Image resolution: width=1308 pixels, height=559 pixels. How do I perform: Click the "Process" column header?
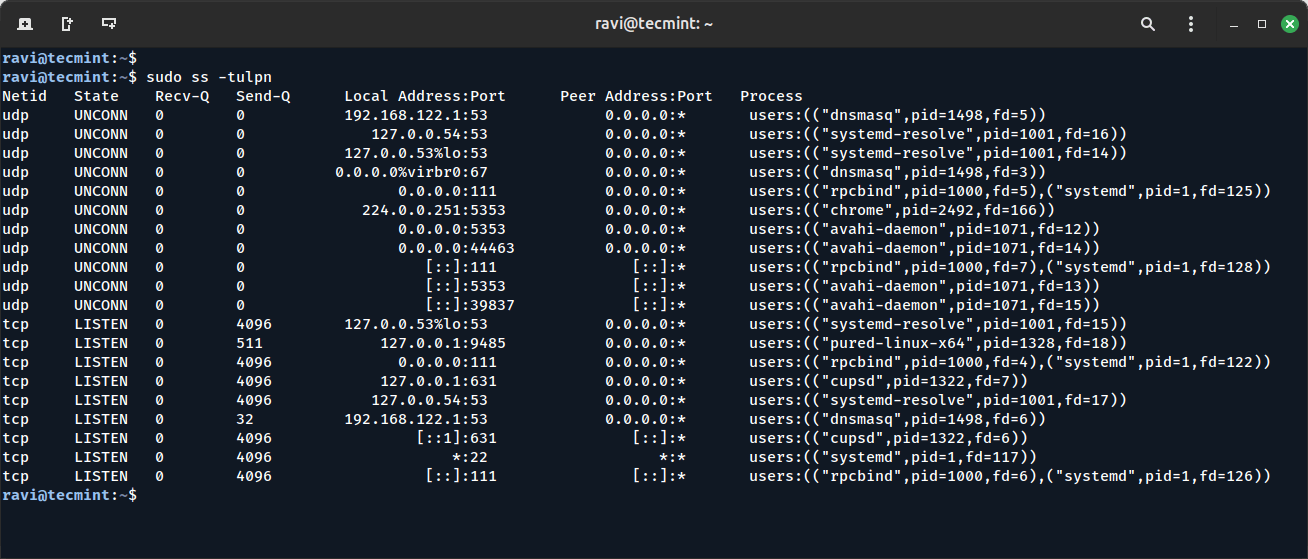pyautogui.click(x=771, y=96)
